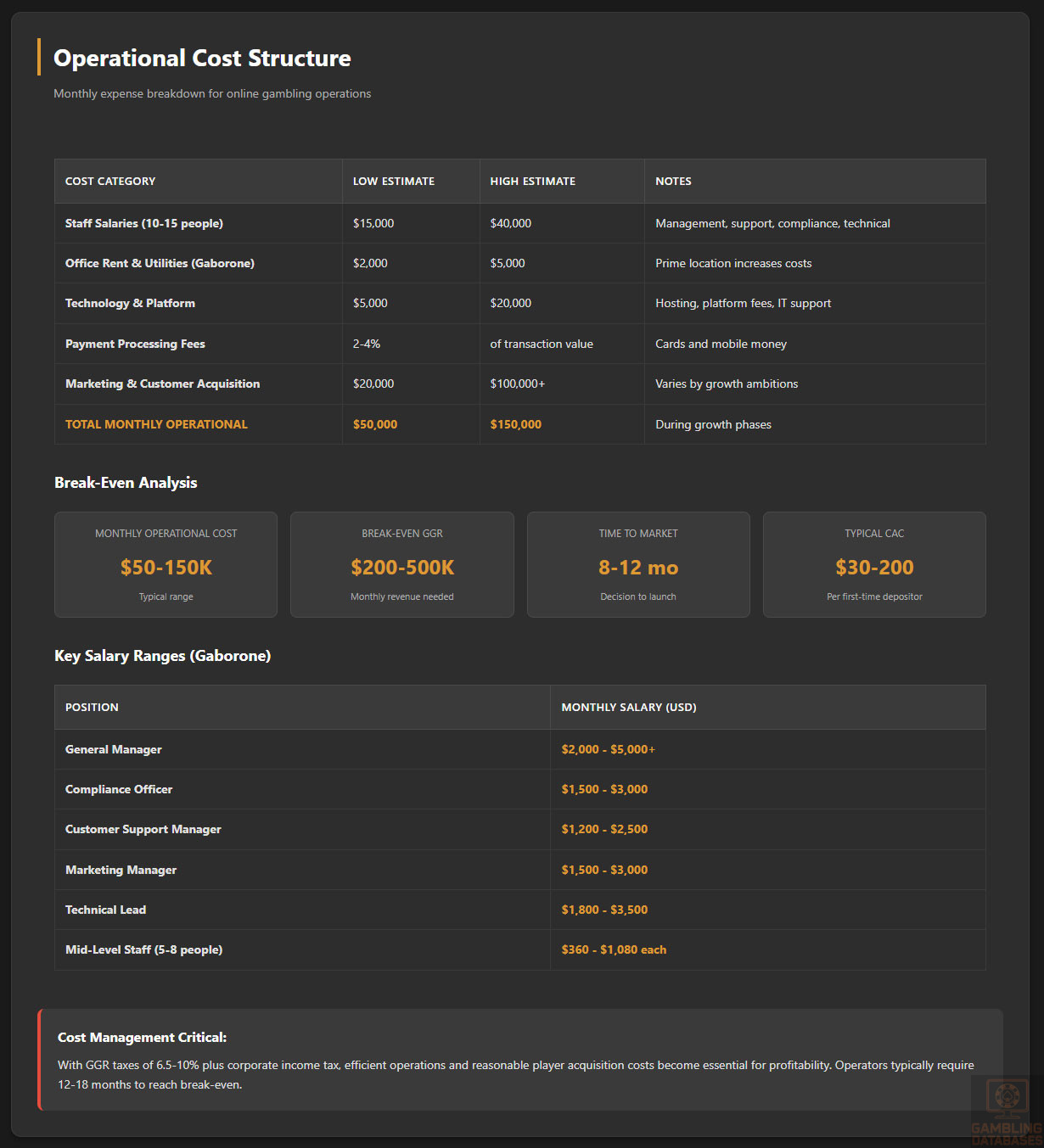Click the Time to Market card

638,564
